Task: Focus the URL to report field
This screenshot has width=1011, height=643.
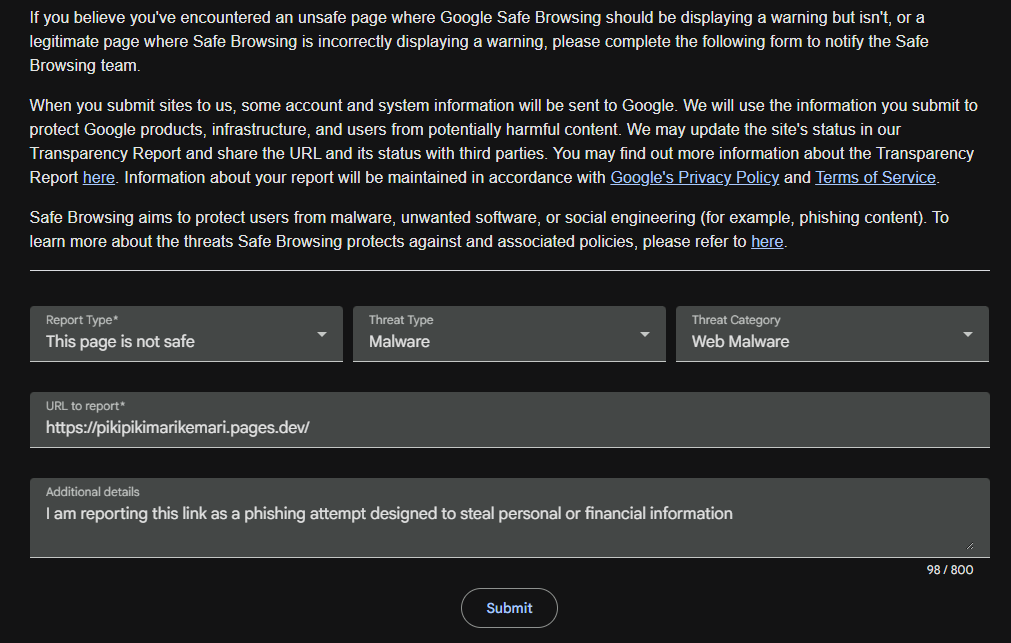Action: tap(509, 420)
